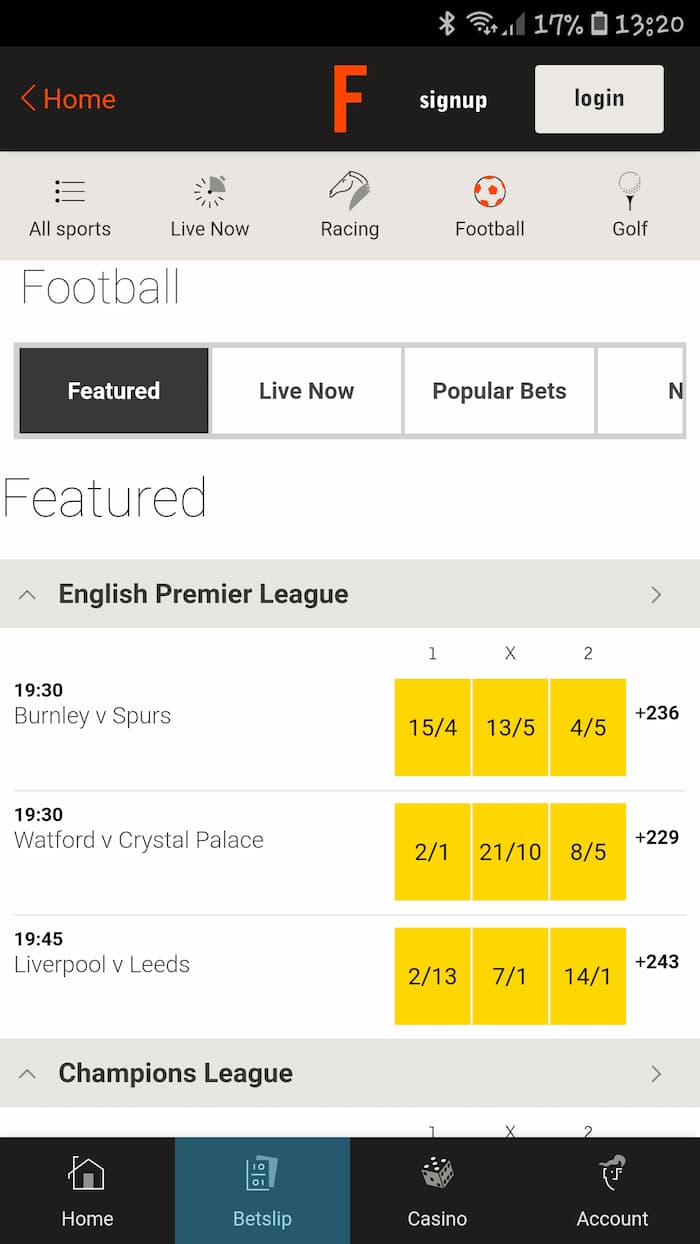Viewport: 700px width, 1244px height.
Task: Switch to the Live Now tab
Action: click(x=306, y=391)
